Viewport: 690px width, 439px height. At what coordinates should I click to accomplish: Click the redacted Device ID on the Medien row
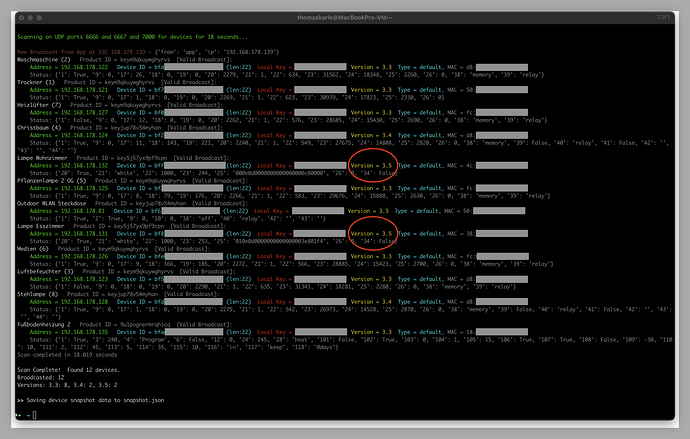pos(193,256)
